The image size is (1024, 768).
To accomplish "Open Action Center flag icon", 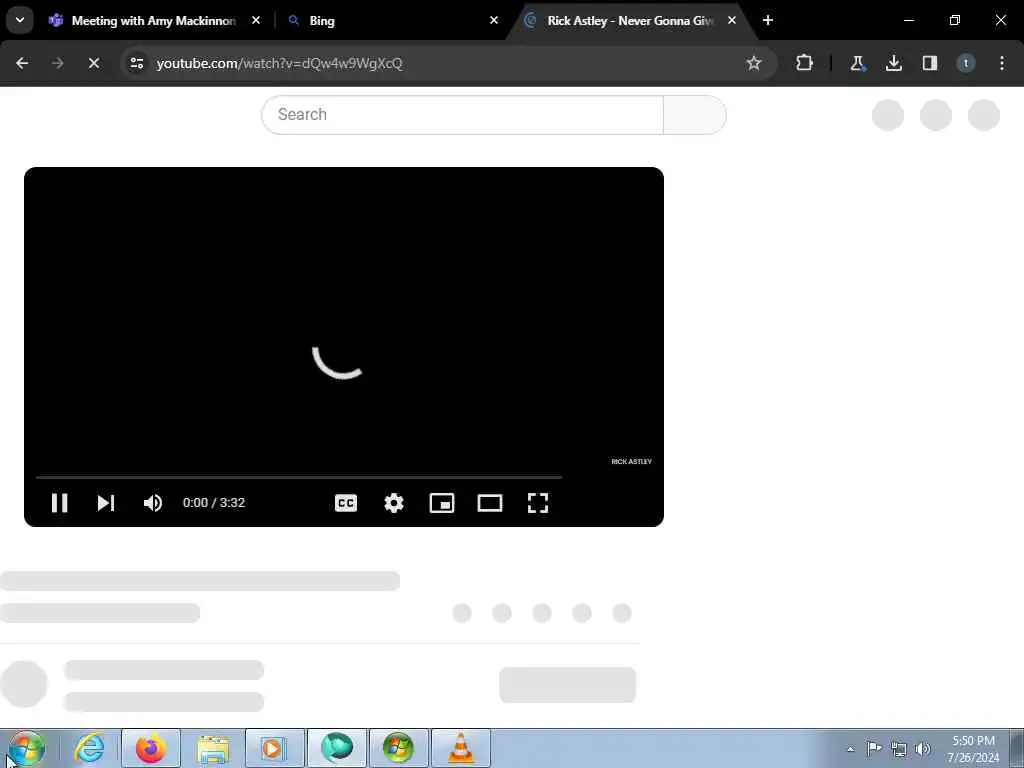I will pos(874,748).
